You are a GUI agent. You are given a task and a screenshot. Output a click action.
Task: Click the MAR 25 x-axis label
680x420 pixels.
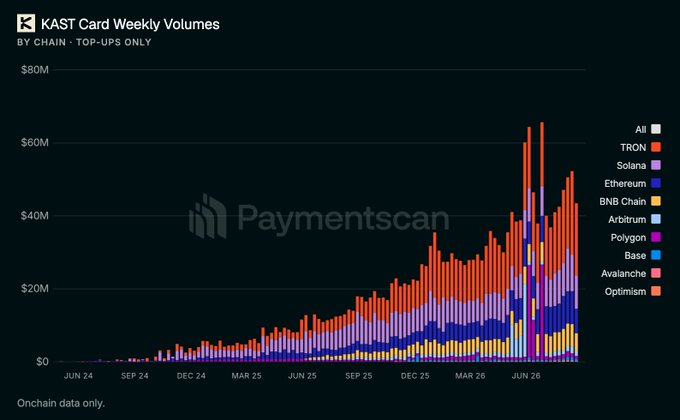pos(246,376)
